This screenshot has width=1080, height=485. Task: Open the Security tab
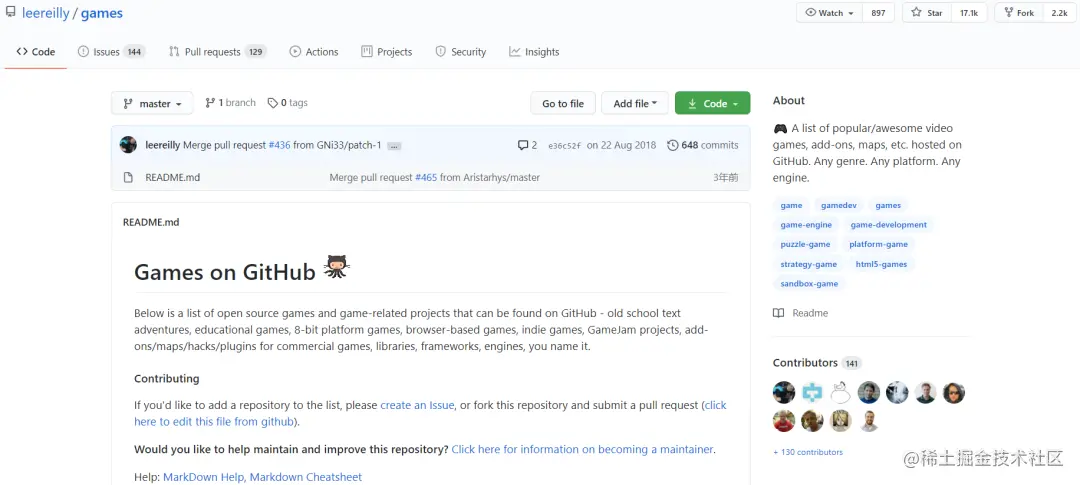461,52
